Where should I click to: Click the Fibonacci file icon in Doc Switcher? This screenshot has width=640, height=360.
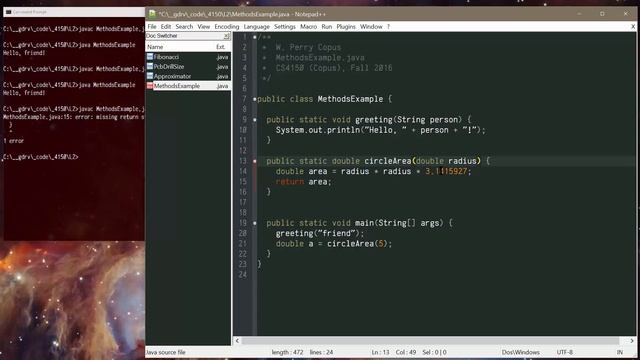coord(150,57)
